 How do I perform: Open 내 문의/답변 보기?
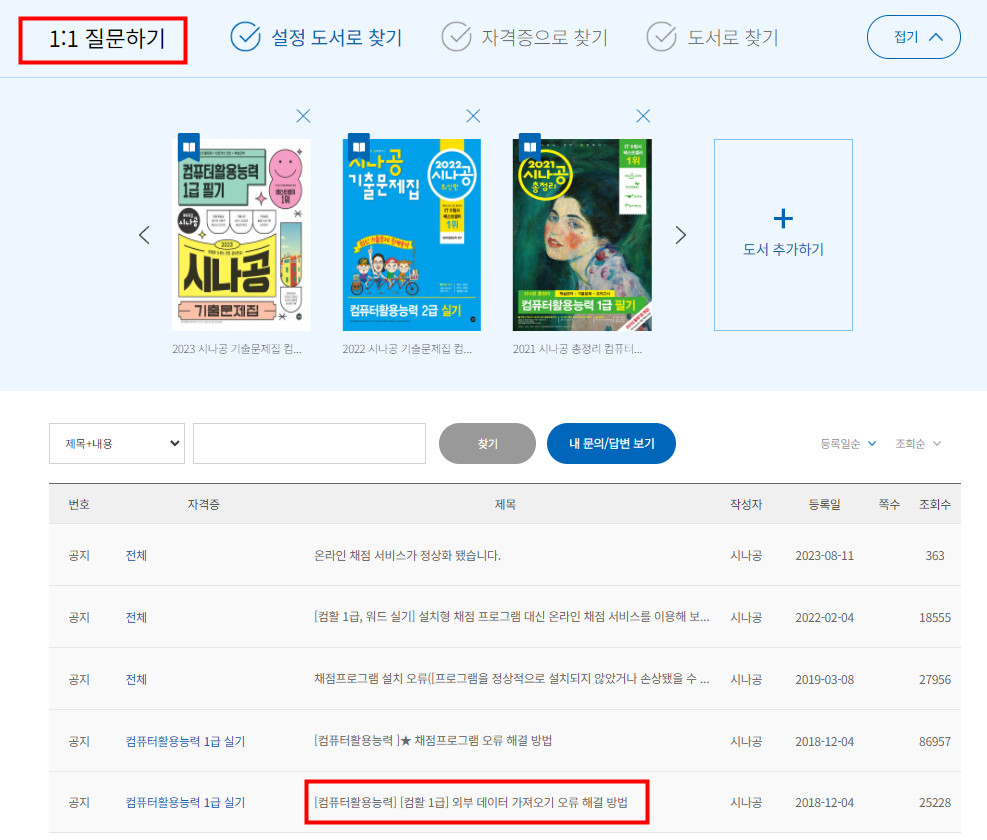pyautogui.click(x=611, y=443)
